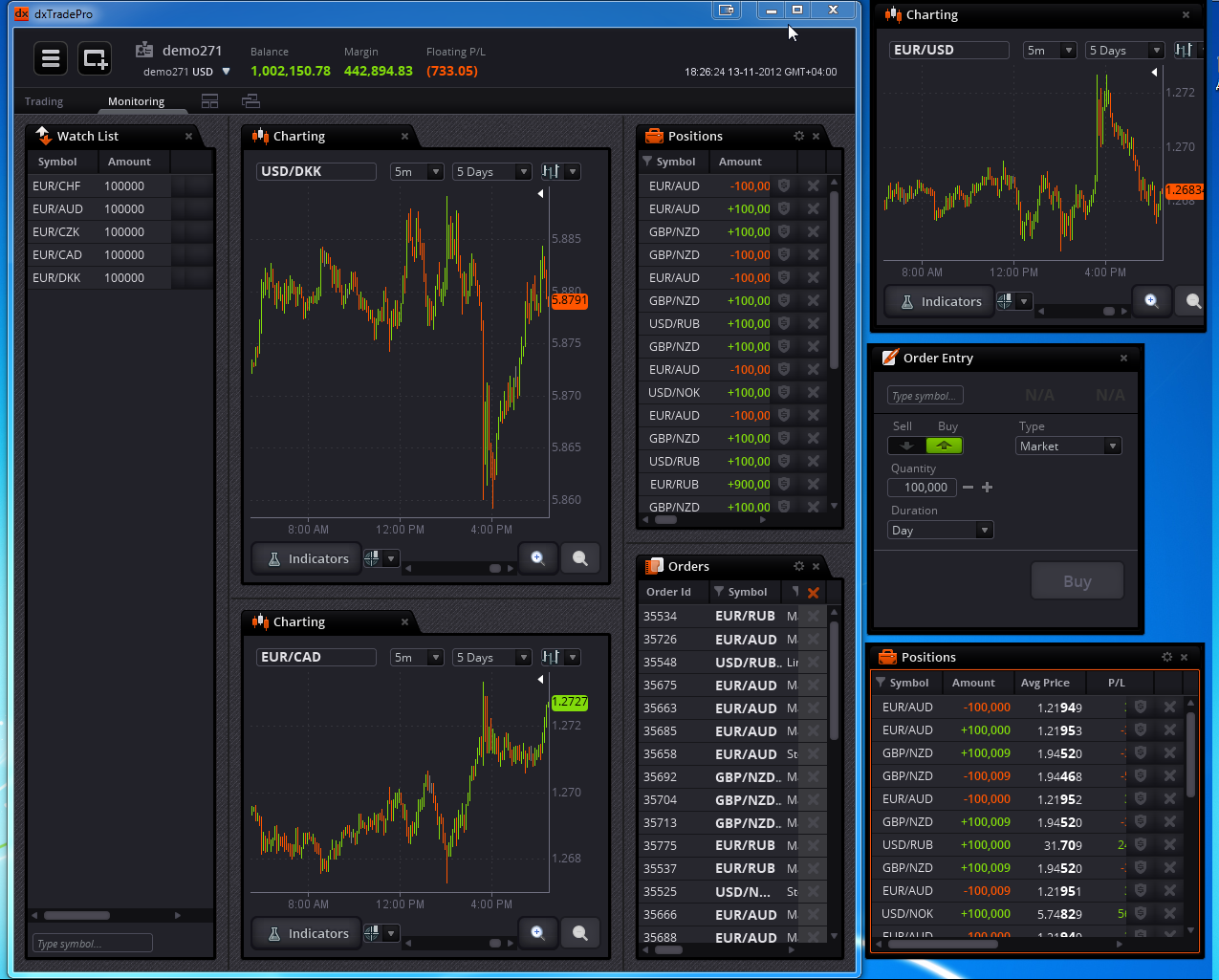Click the zoom in icon on EUR/USD chart
The width and height of the screenshot is (1219, 980).
(x=1151, y=301)
